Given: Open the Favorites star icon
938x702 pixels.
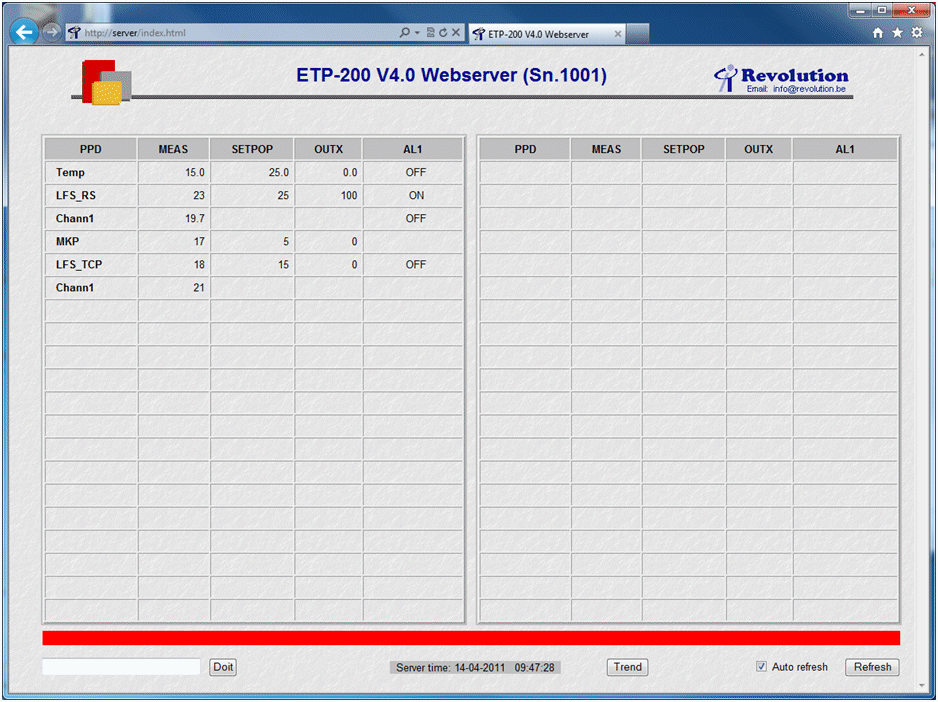Looking at the screenshot, I should (897, 33).
